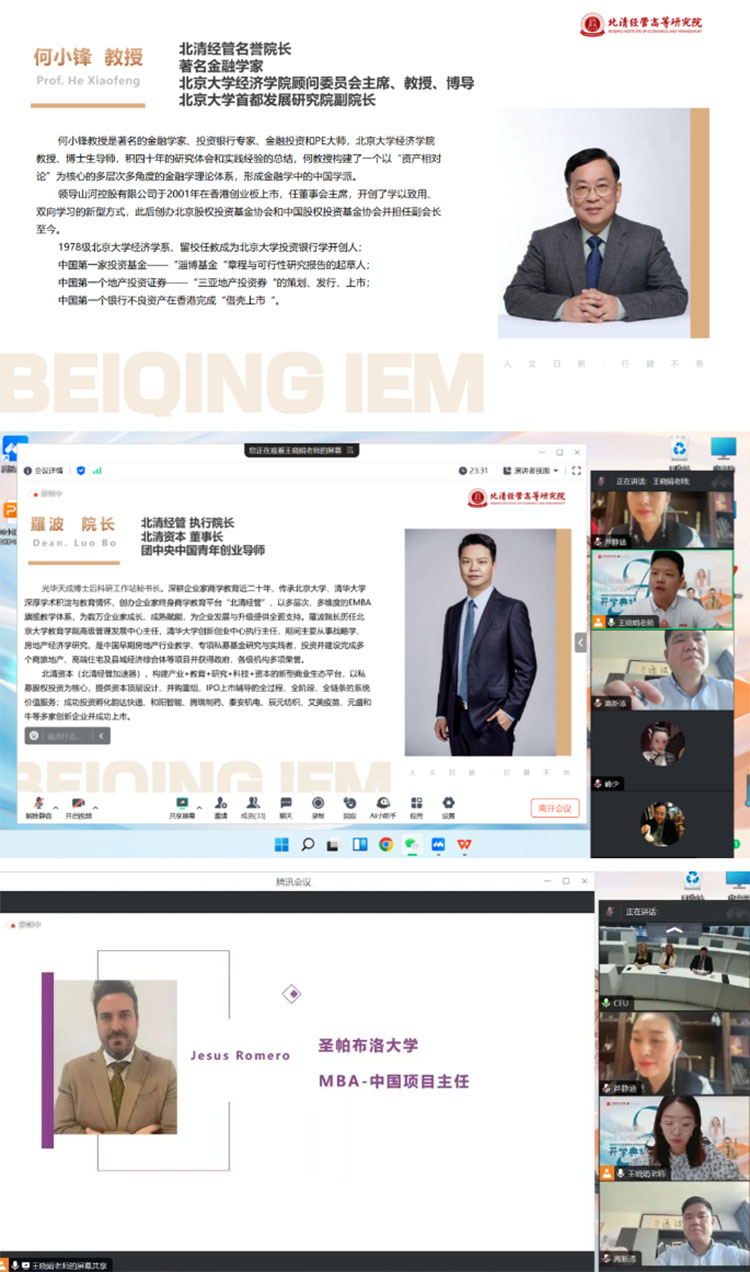The width and height of the screenshot is (750, 1272).
Task: Collapse side panel with left chevron arrow
Action: coord(579,643)
